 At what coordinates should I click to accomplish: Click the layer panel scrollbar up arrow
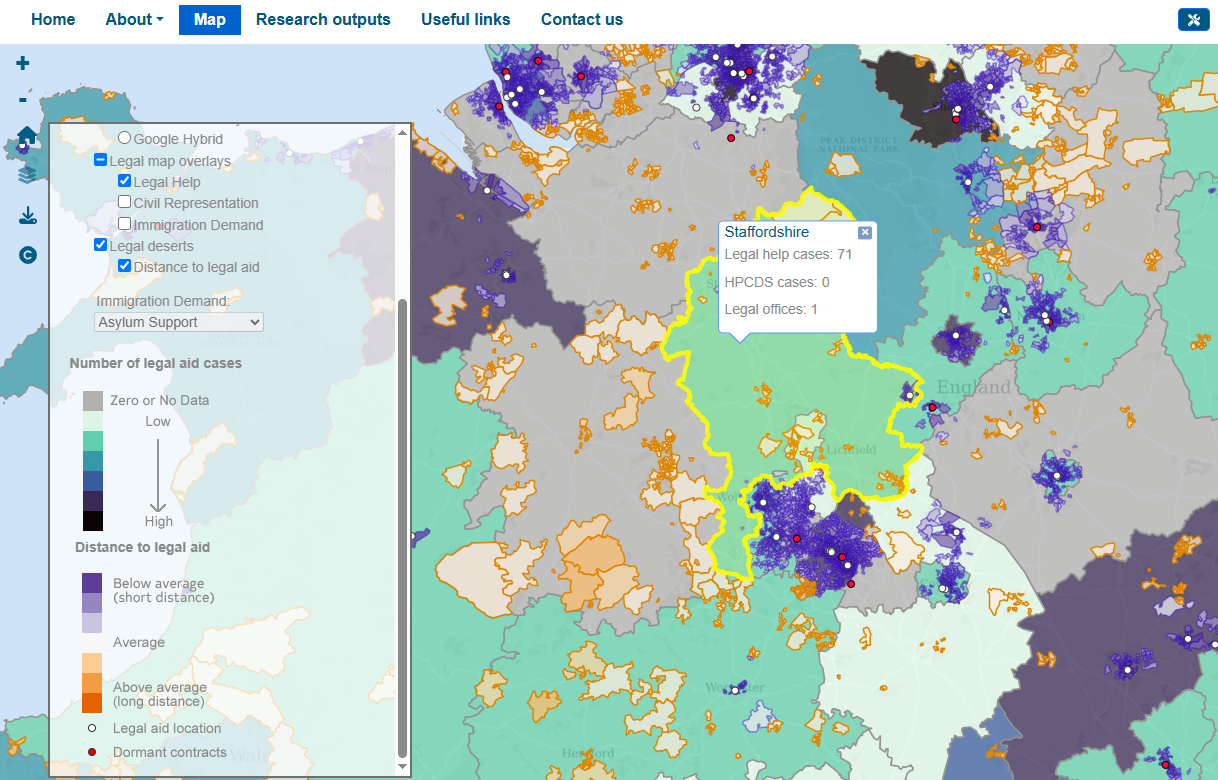[403, 132]
